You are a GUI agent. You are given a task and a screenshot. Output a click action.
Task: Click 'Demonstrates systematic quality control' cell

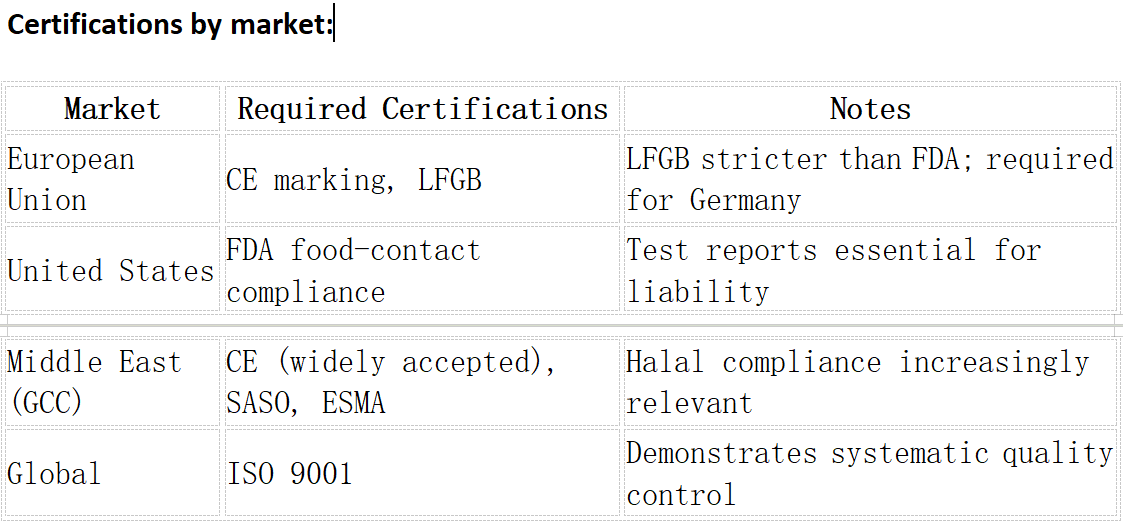[869, 473]
